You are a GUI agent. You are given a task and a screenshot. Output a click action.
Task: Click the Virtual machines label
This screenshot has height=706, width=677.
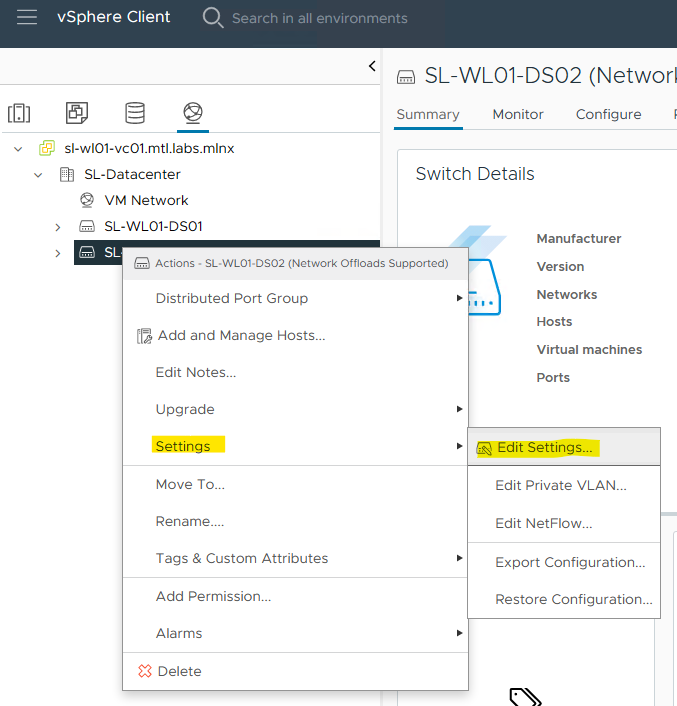click(589, 350)
